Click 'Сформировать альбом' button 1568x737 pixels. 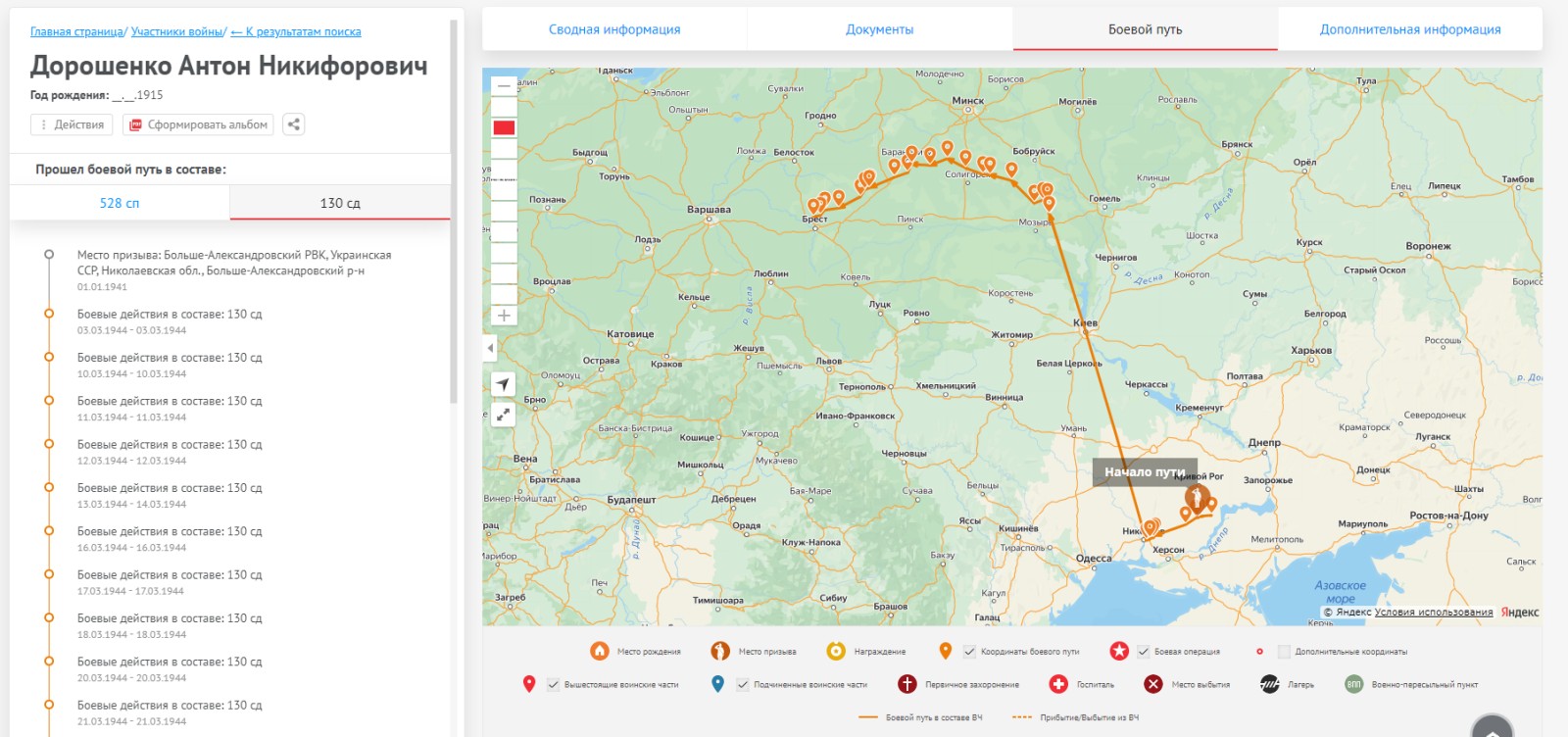pos(199,124)
